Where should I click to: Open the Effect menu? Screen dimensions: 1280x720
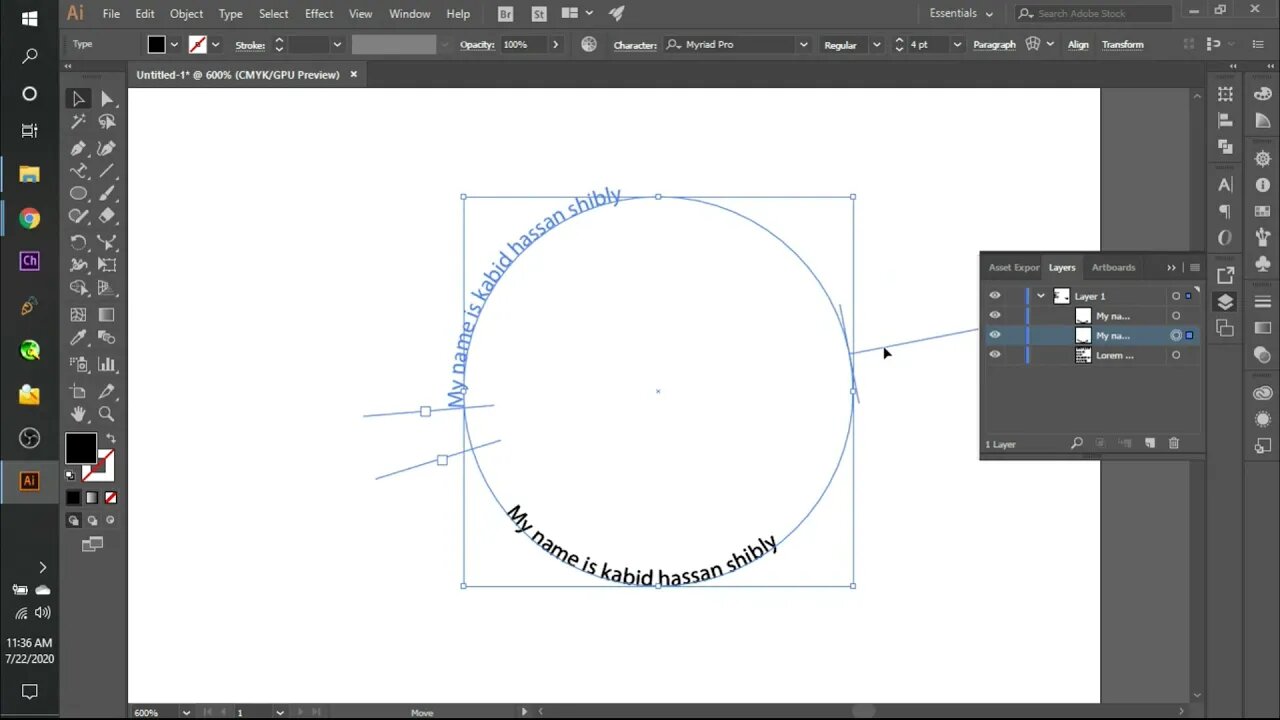tap(319, 14)
